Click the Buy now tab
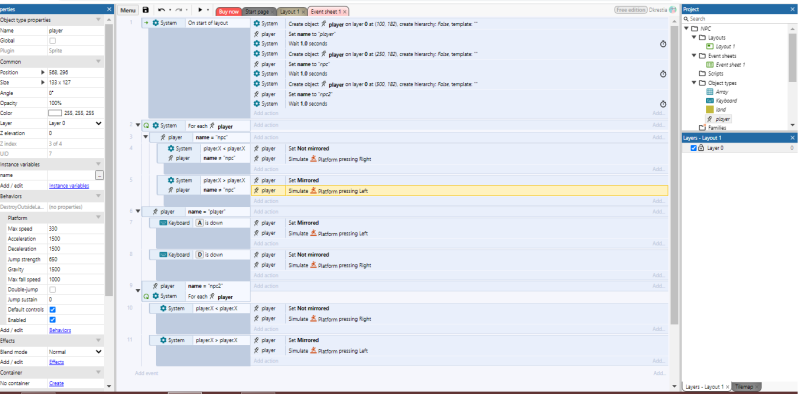 pos(228,11)
